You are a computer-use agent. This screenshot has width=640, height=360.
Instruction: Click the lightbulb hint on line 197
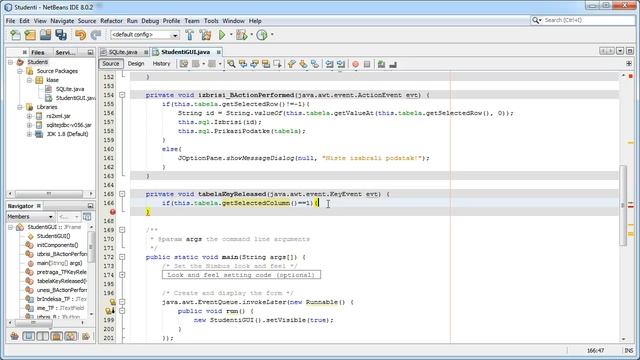pos(112,302)
